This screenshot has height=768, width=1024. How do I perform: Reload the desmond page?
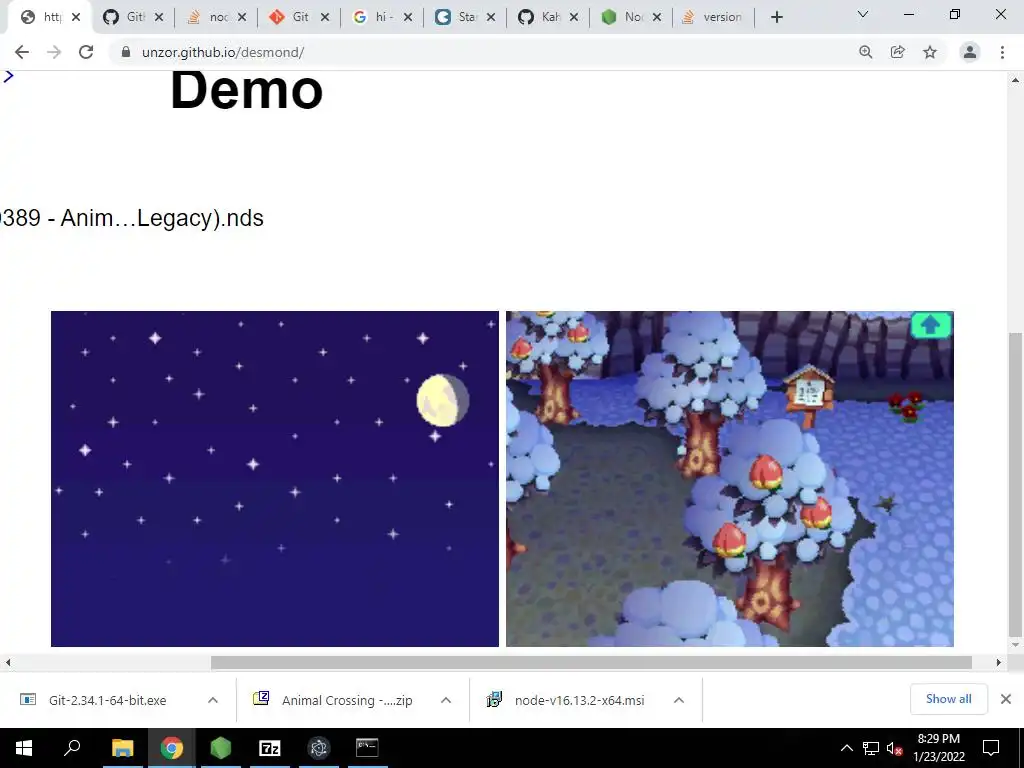pos(86,52)
